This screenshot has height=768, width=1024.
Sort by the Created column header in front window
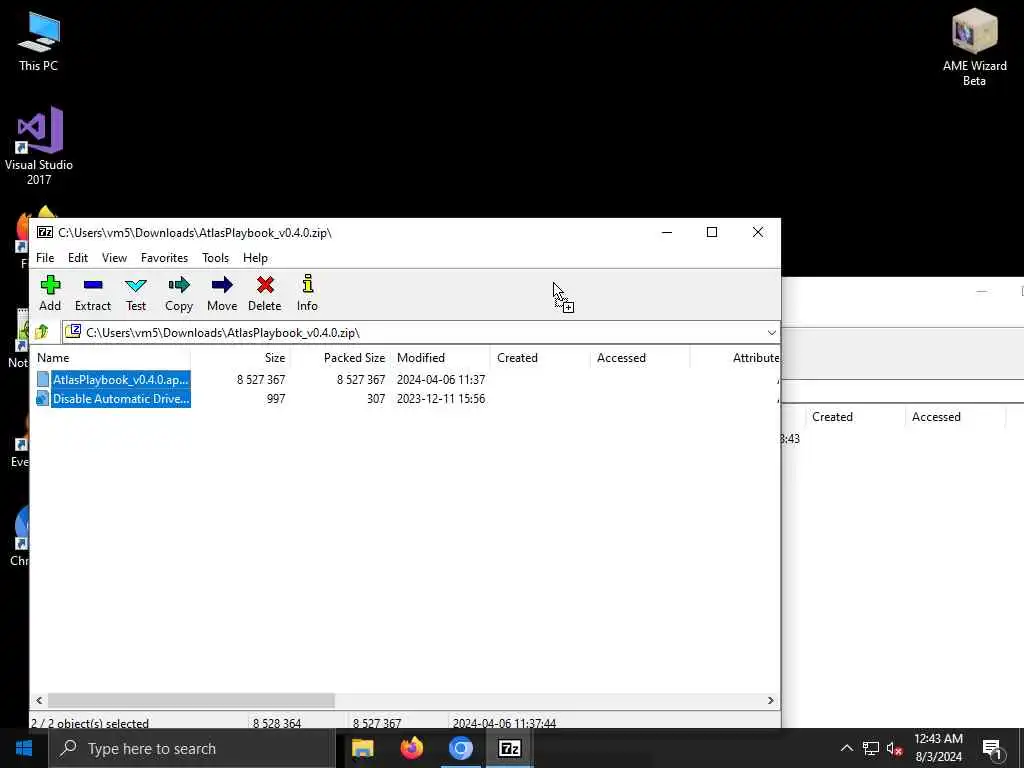540,358
